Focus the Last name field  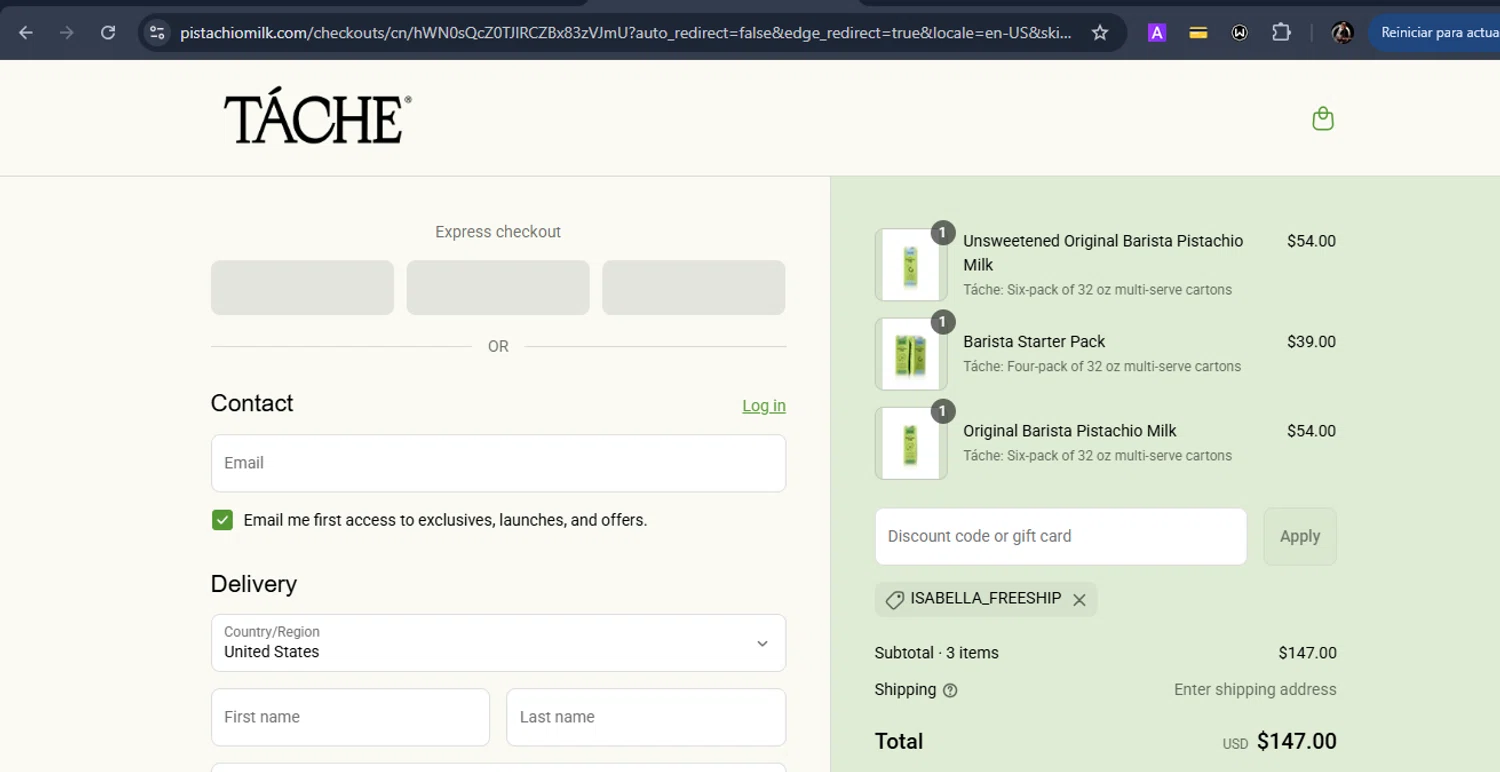[x=646, y=717]
